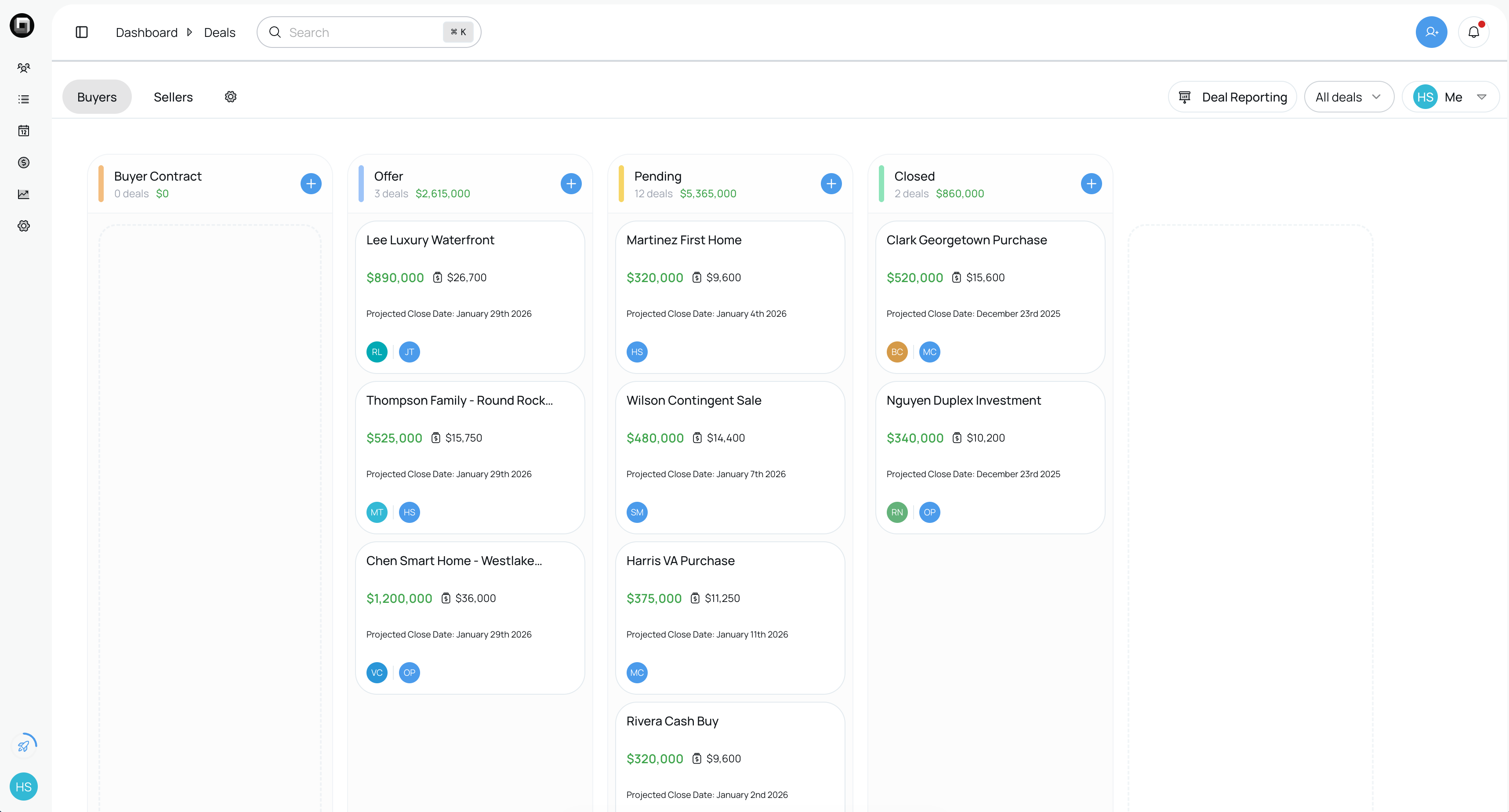
Task: Open the notifications bell
Action: (1473, 32)
